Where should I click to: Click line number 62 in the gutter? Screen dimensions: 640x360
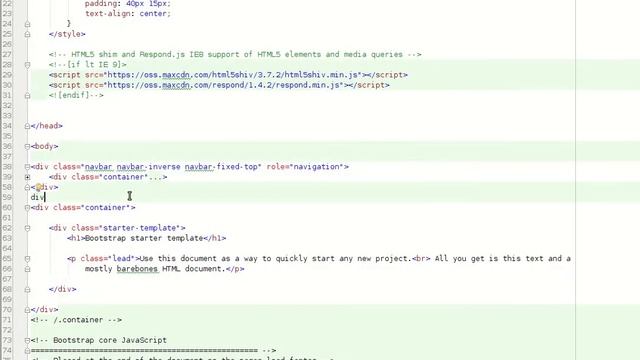pyautogui.click(x=7, y=228)
